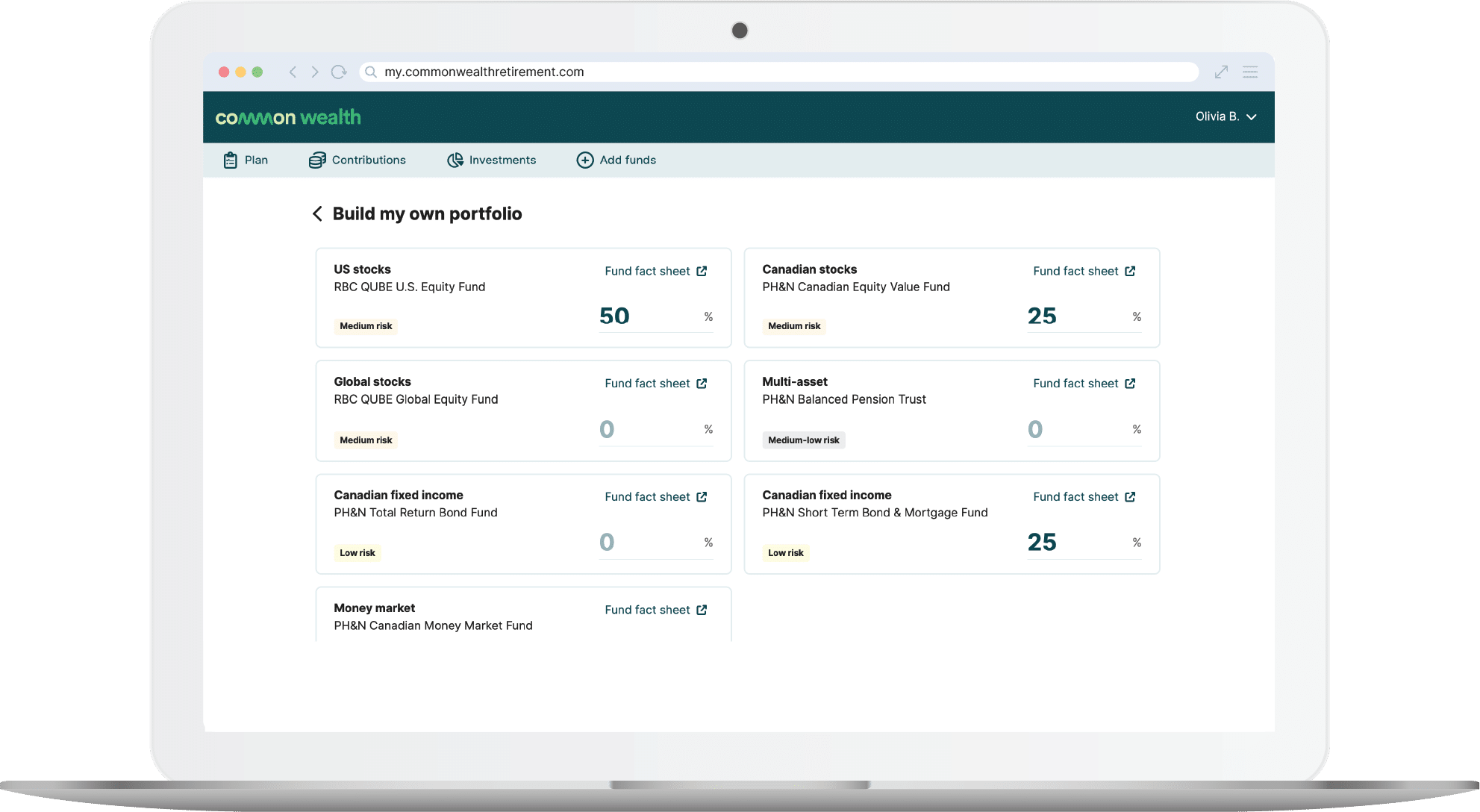
Task: Click the Medium-low risk tag on Multi-asset
Action: point(804,440)
